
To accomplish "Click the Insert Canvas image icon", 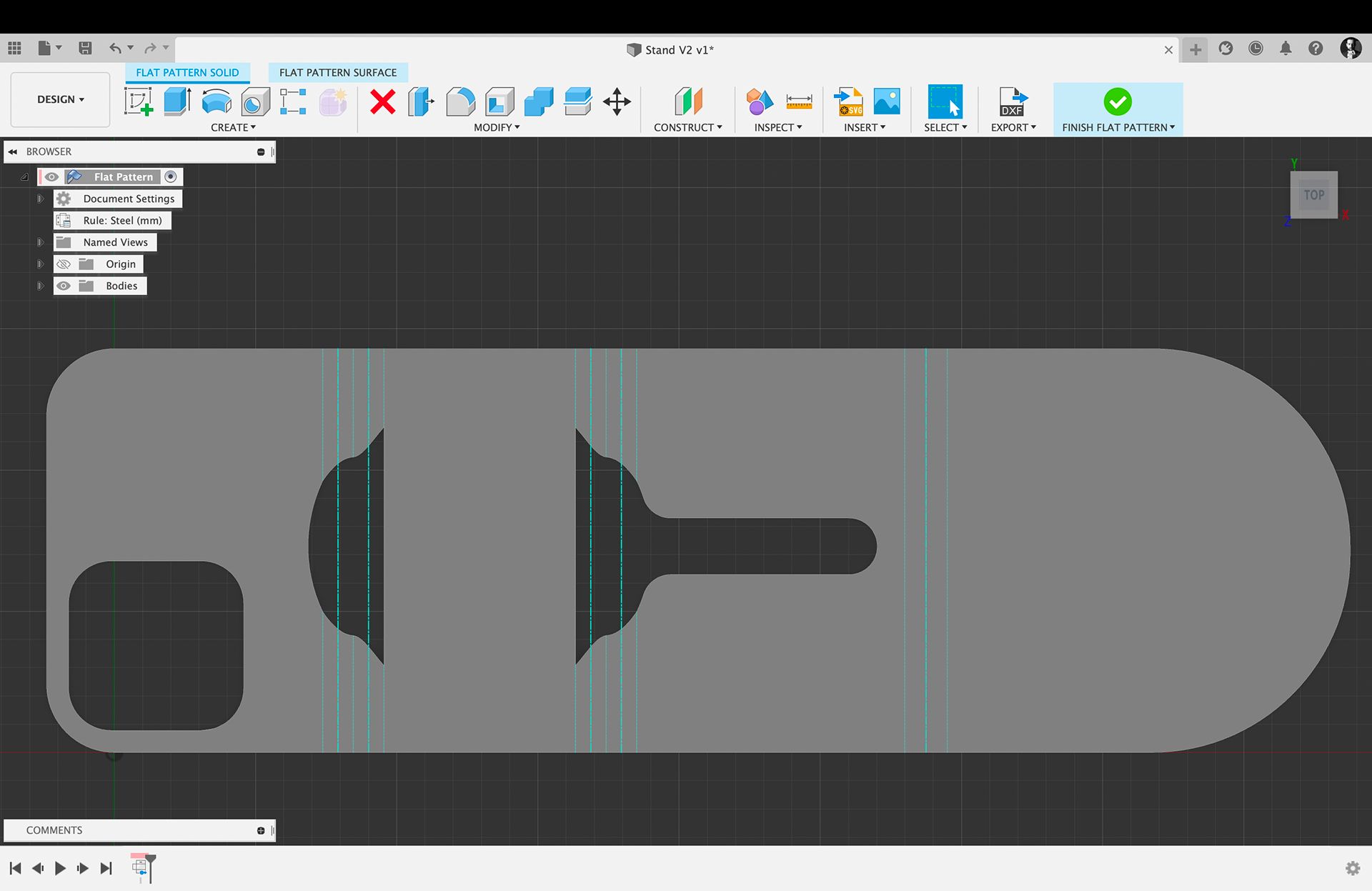I will [887, 101].
